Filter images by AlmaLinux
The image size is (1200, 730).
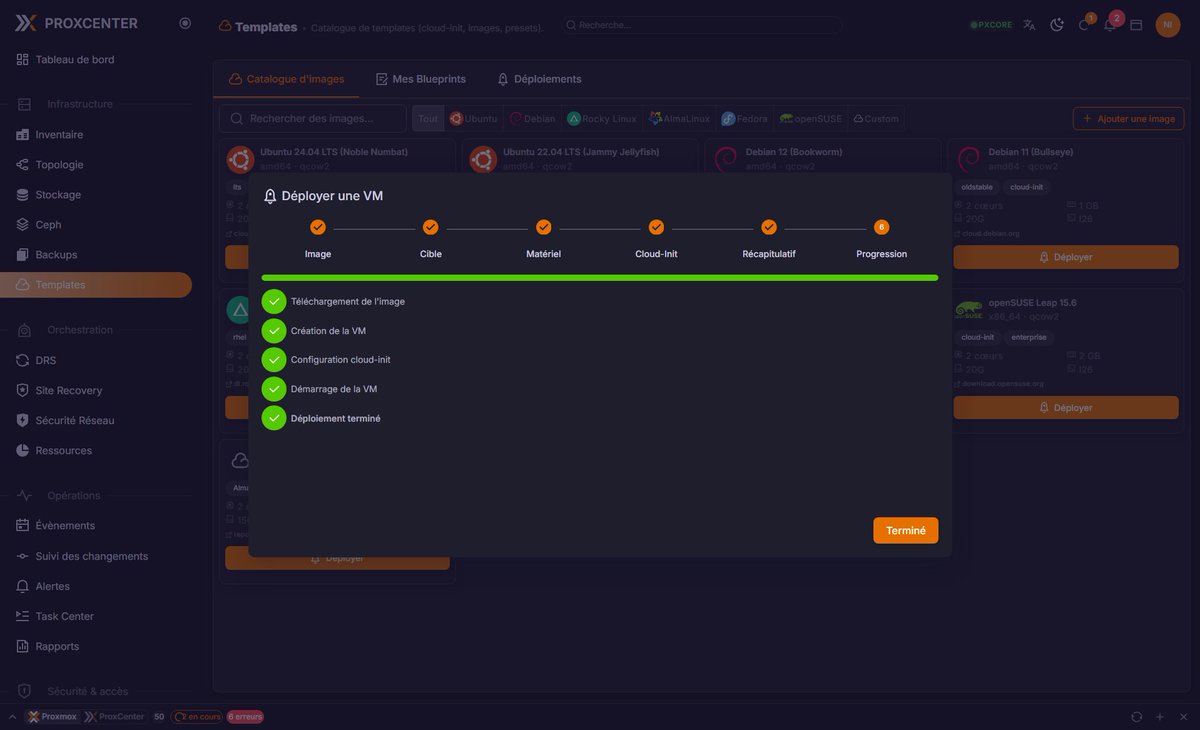pyautogui.click(x=679, y=118)
